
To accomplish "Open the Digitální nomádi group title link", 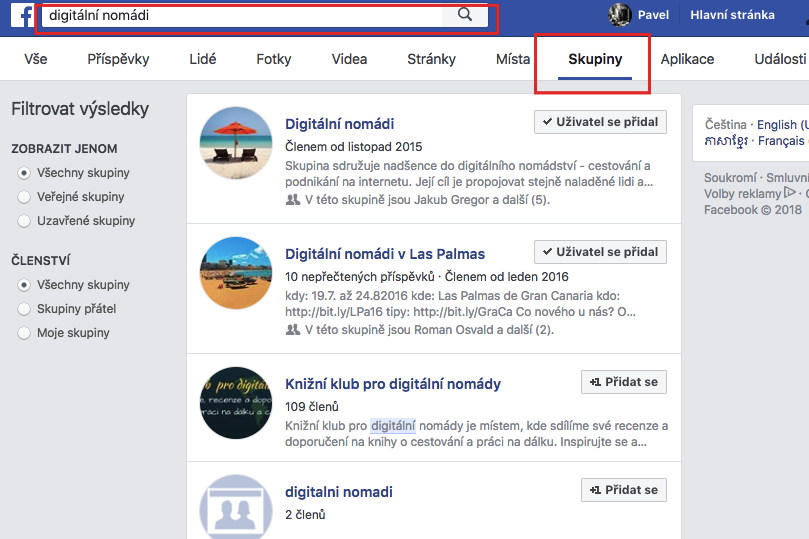I will (x=339, y=124).
